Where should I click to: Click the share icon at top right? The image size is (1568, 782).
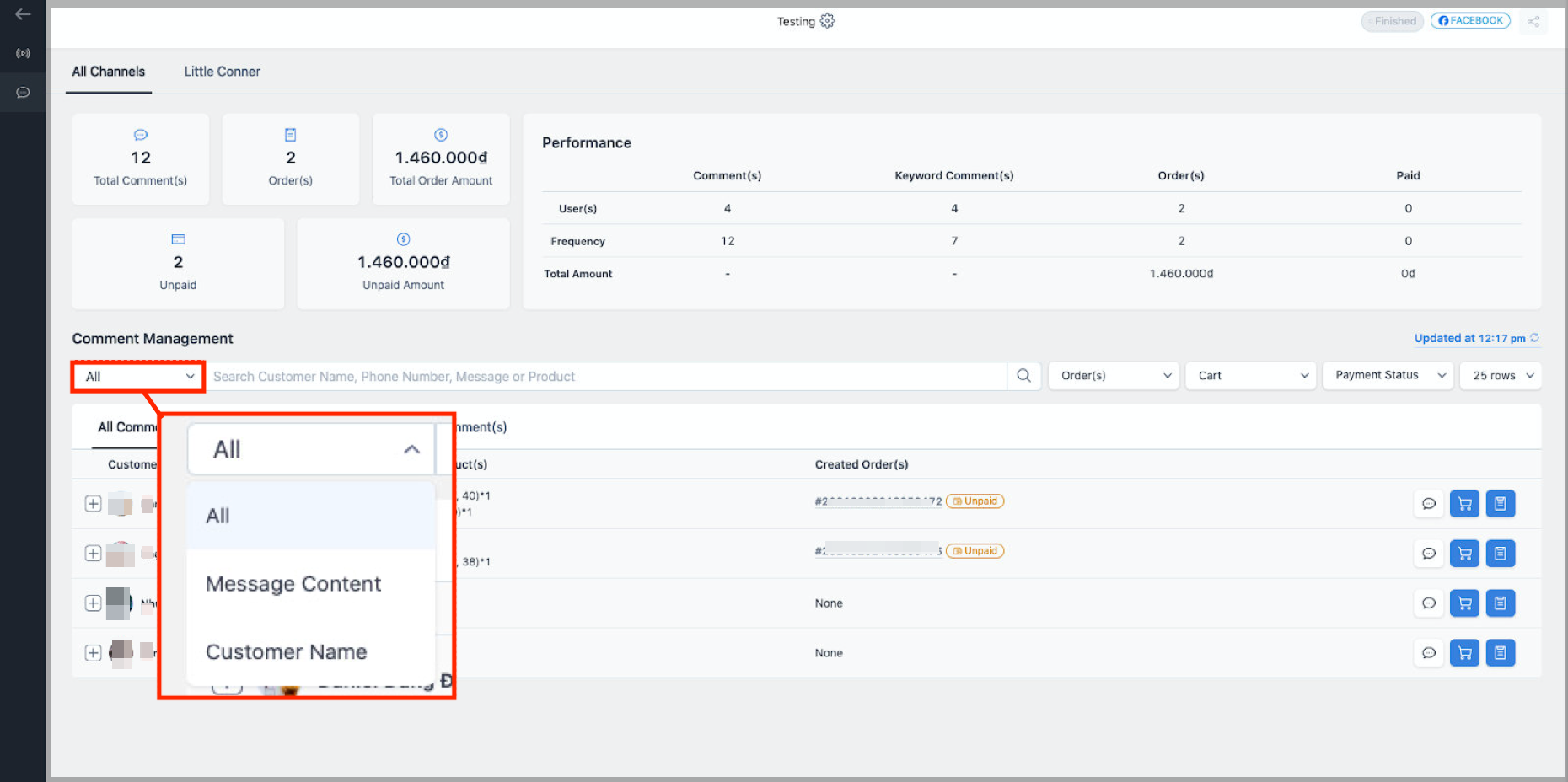click(x=1533, y=22)
